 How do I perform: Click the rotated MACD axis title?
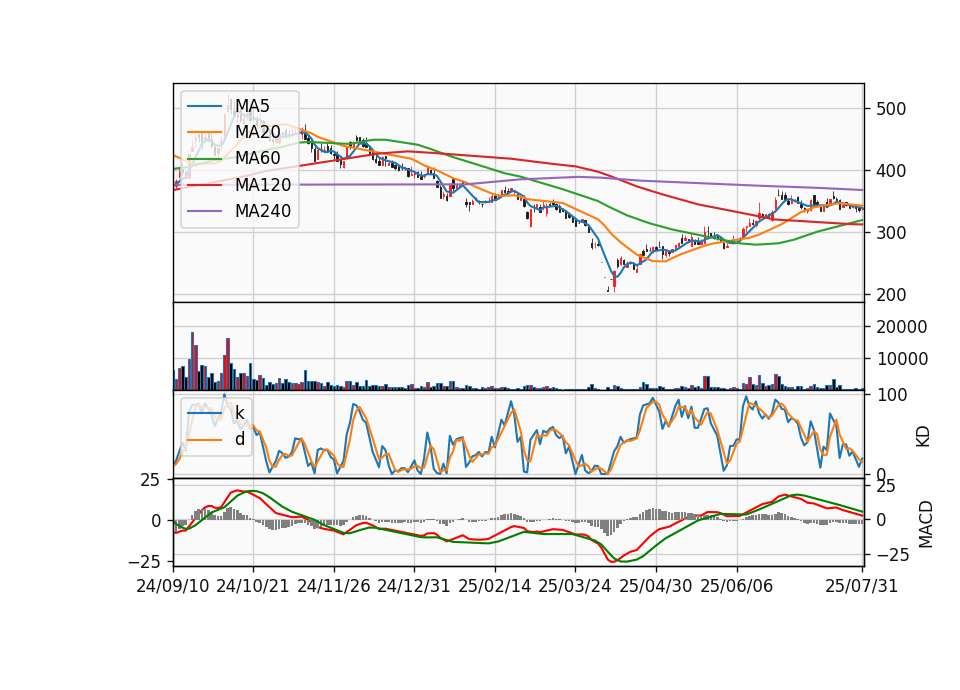coord(925,524)
